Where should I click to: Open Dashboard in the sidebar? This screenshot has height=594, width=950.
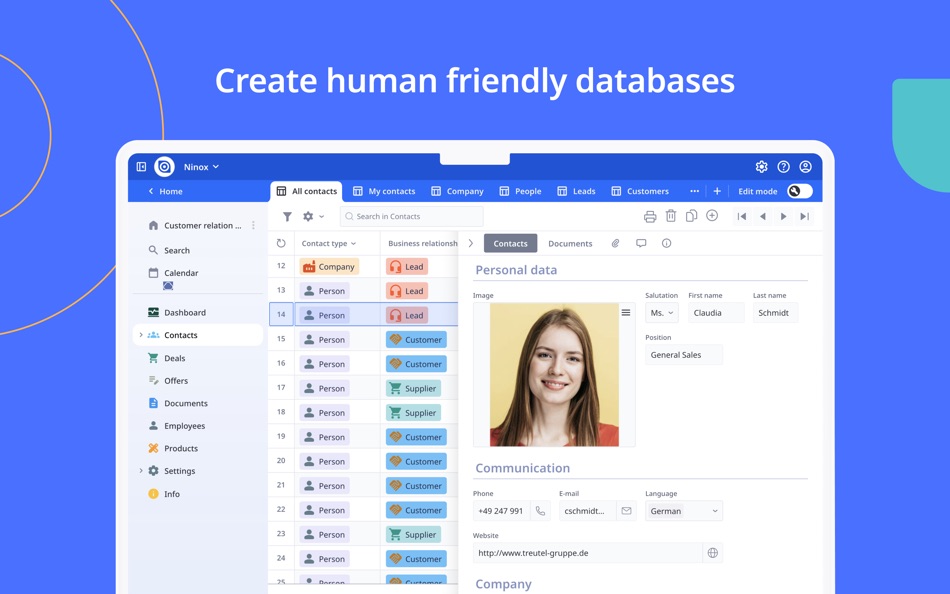(x=177, y=312)
